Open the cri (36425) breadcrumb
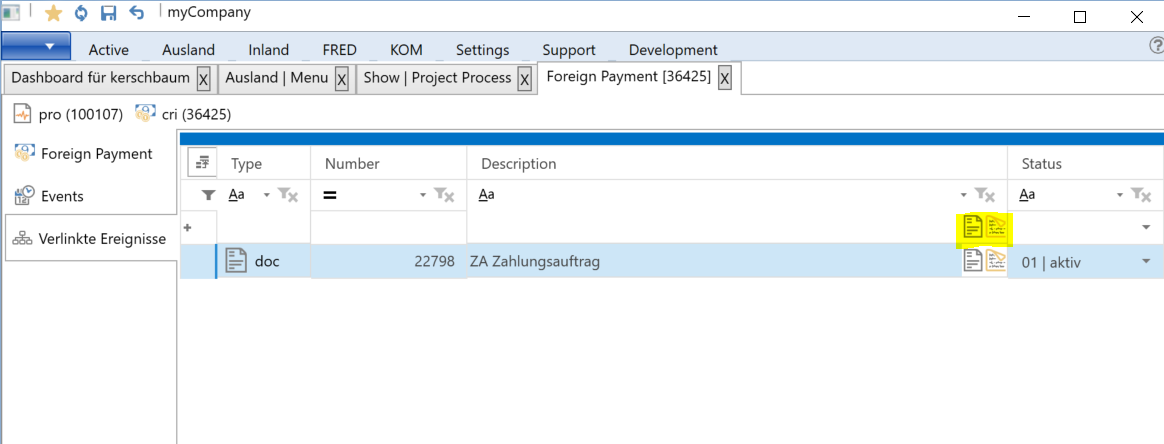1164x444 pixels. pos(183,114)
